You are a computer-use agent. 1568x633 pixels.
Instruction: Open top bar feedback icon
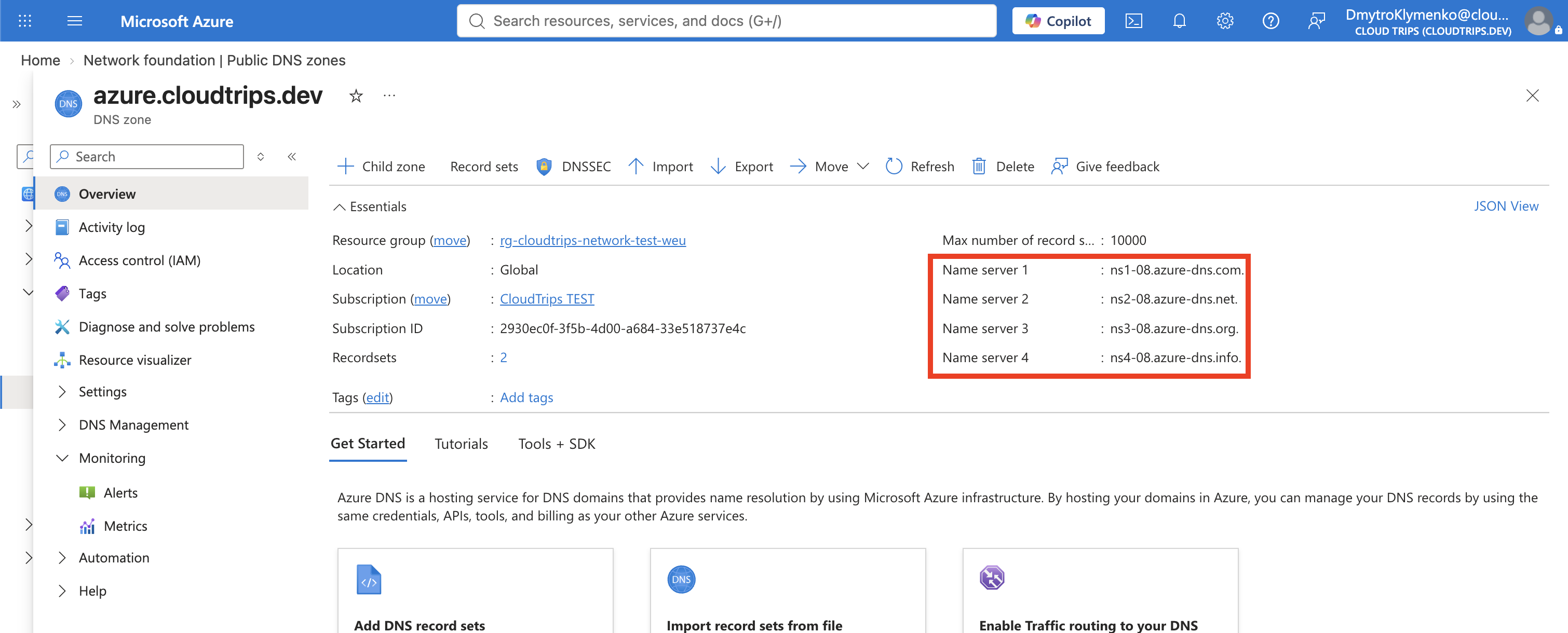(x=1316, y=21)
